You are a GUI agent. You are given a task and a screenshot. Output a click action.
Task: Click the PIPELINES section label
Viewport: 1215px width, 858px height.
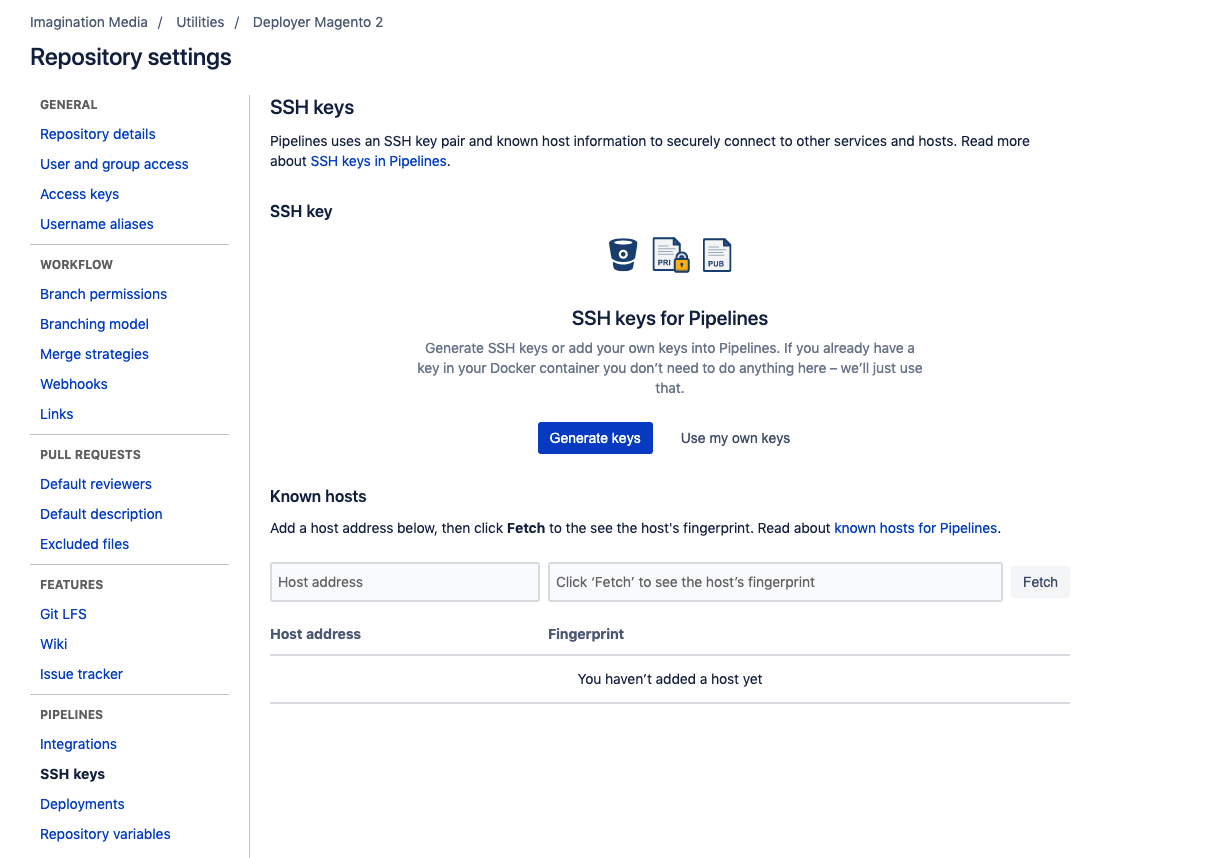71,715
